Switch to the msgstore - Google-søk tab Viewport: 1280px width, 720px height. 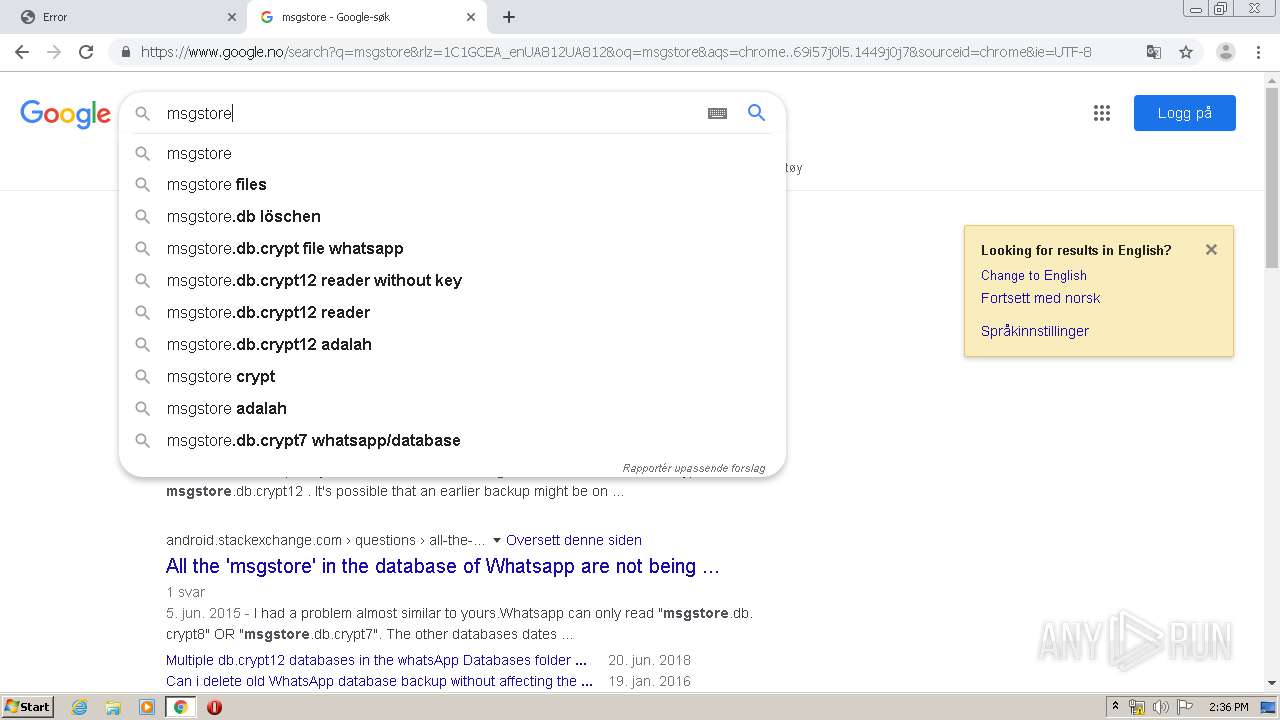(x=366, y=17)
